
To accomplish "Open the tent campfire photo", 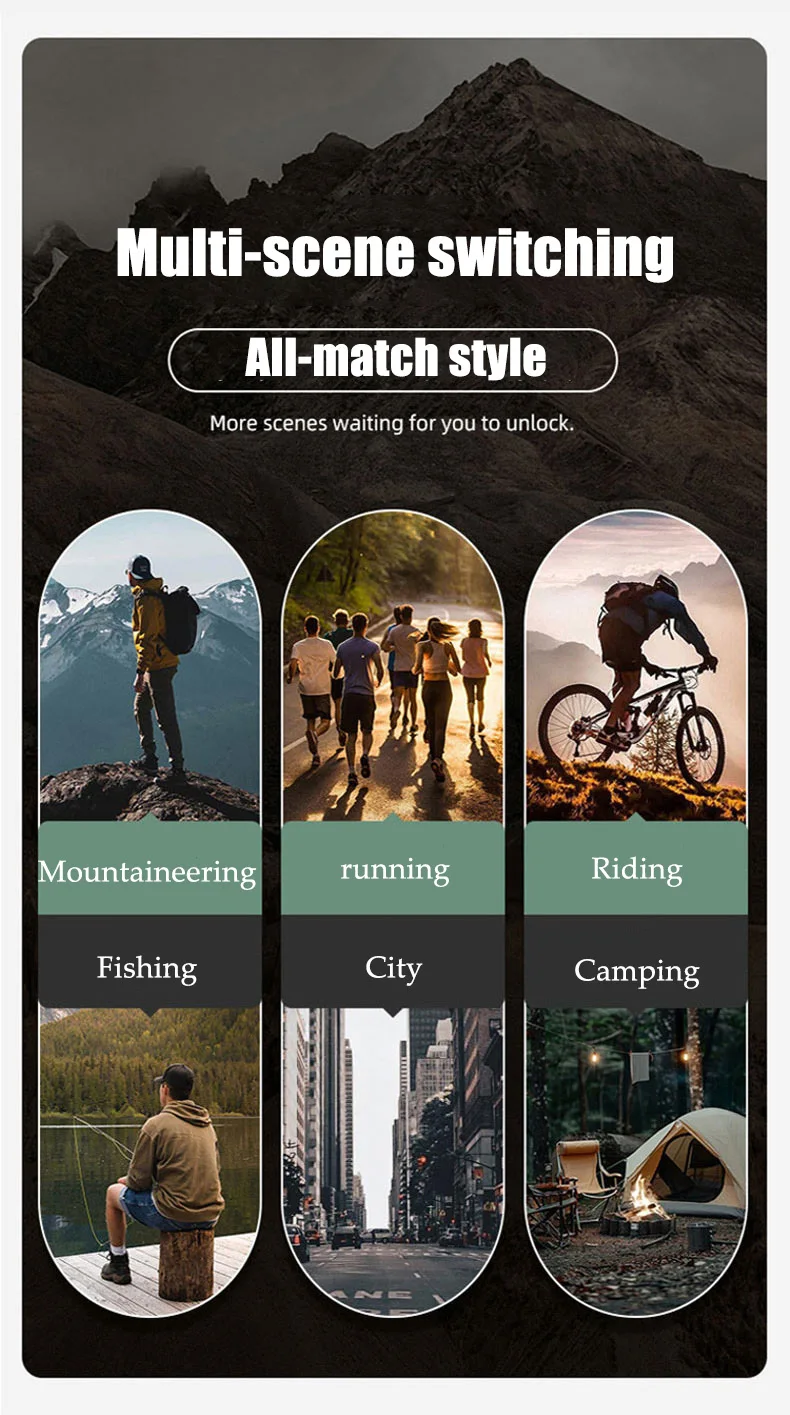I will pyautogui.click(x=636, y=1160).
